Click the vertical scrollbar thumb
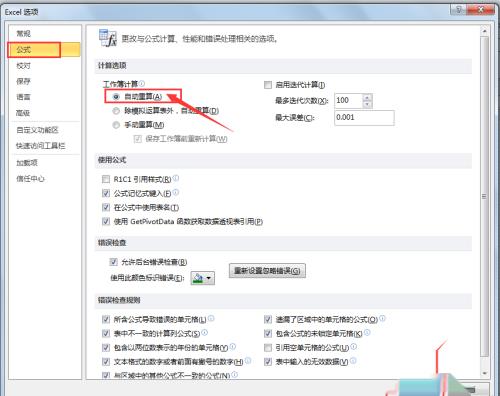 pos(485,196)
